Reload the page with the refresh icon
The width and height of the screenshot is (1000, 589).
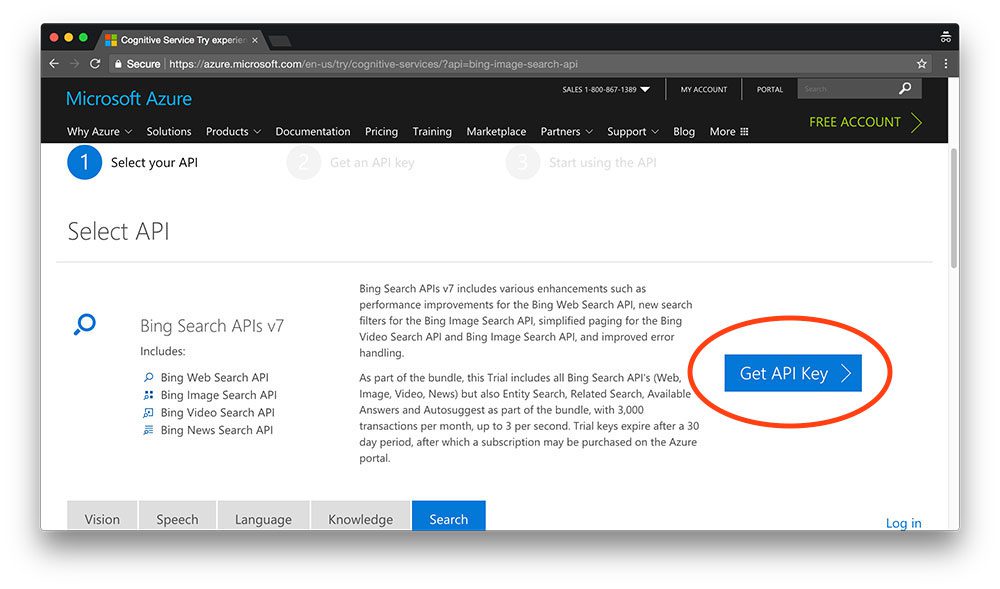[95, 64]
